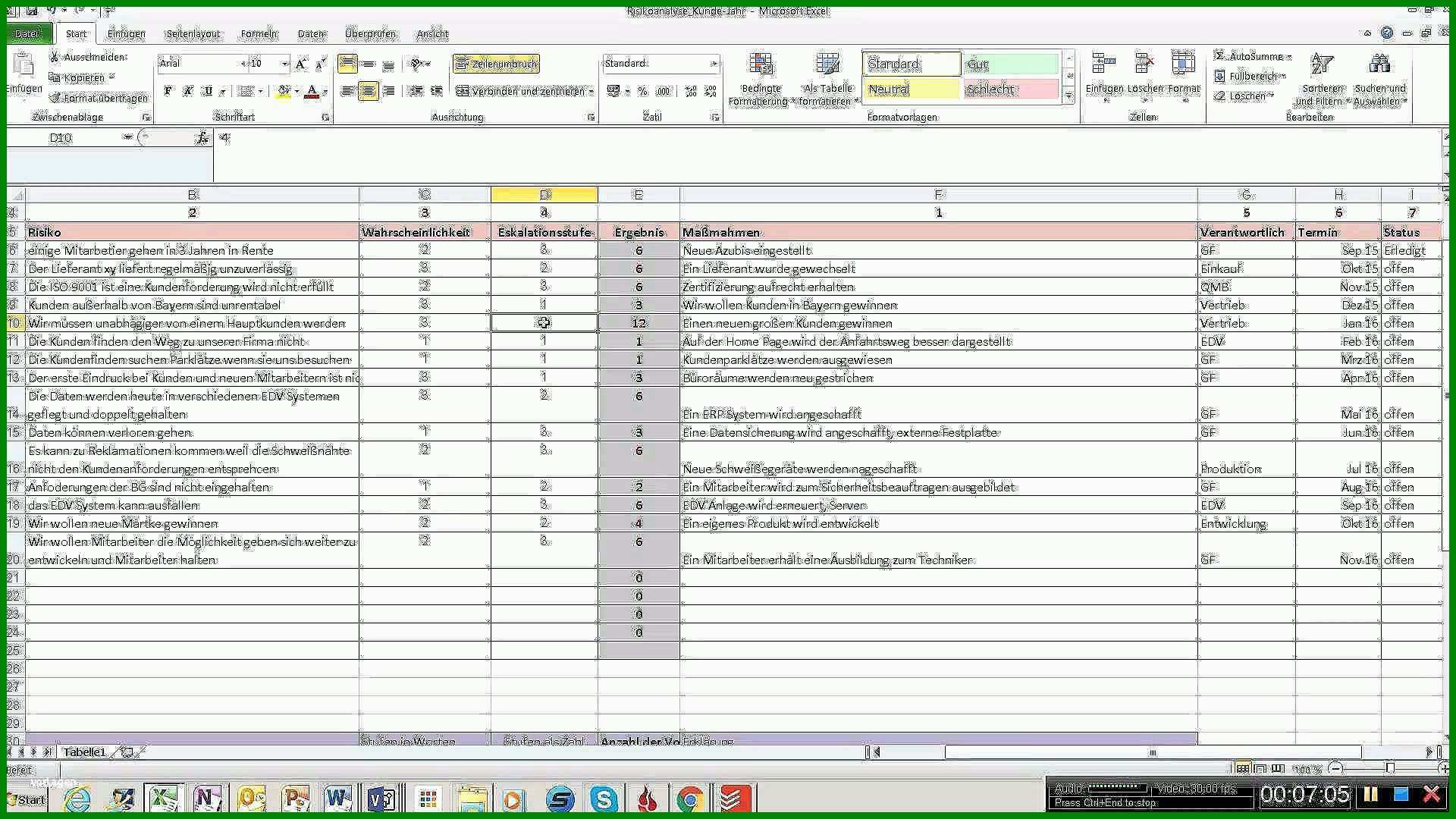
Task: Toggle Zeilenumbruch wrap text
Action: [x=497, y=64]
